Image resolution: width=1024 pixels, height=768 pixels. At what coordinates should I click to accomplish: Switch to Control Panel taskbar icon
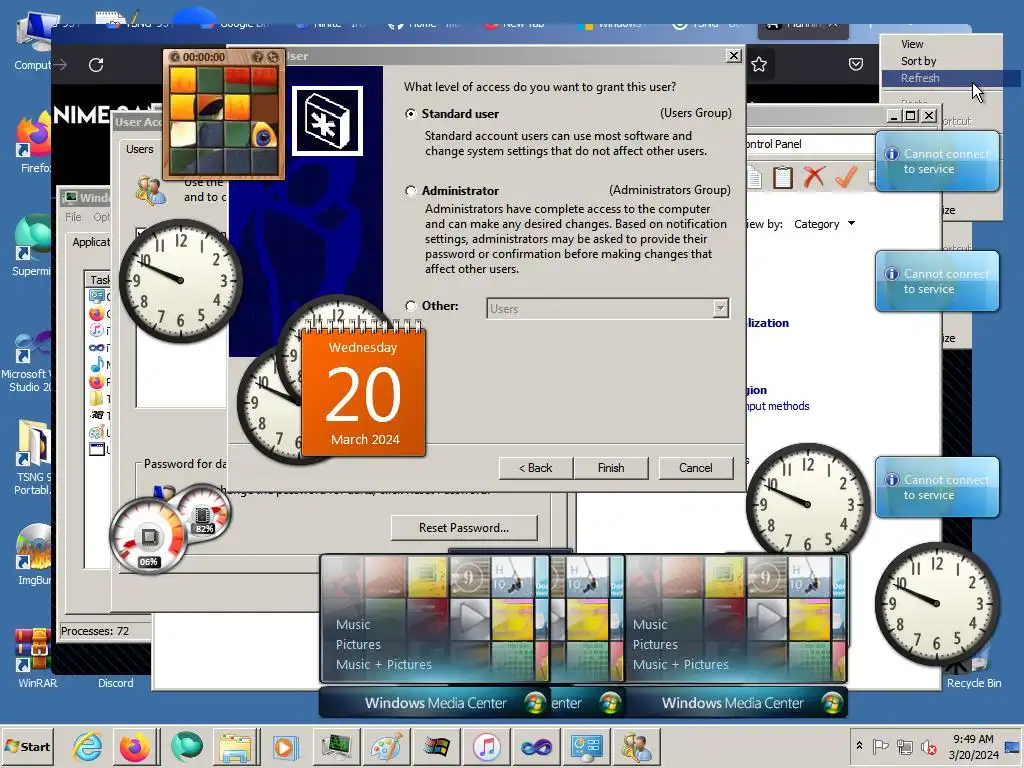tap(586, 746)
